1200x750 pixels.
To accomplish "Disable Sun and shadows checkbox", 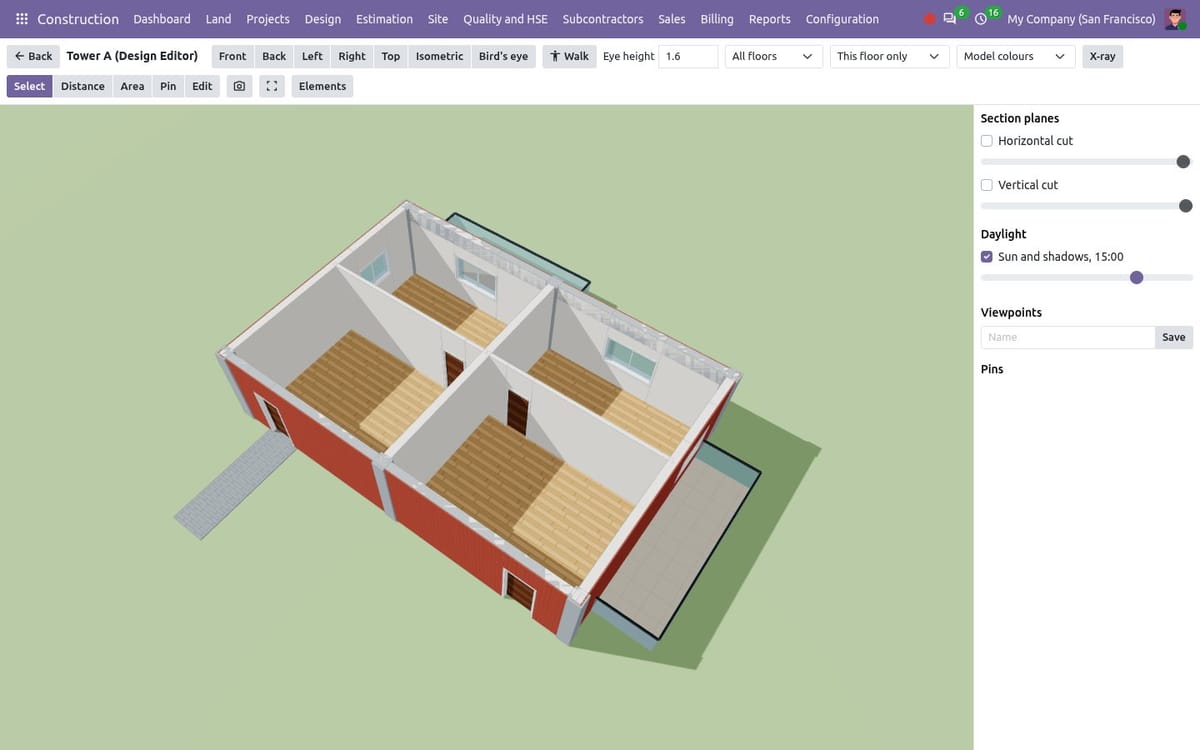I will coord(987,257).
